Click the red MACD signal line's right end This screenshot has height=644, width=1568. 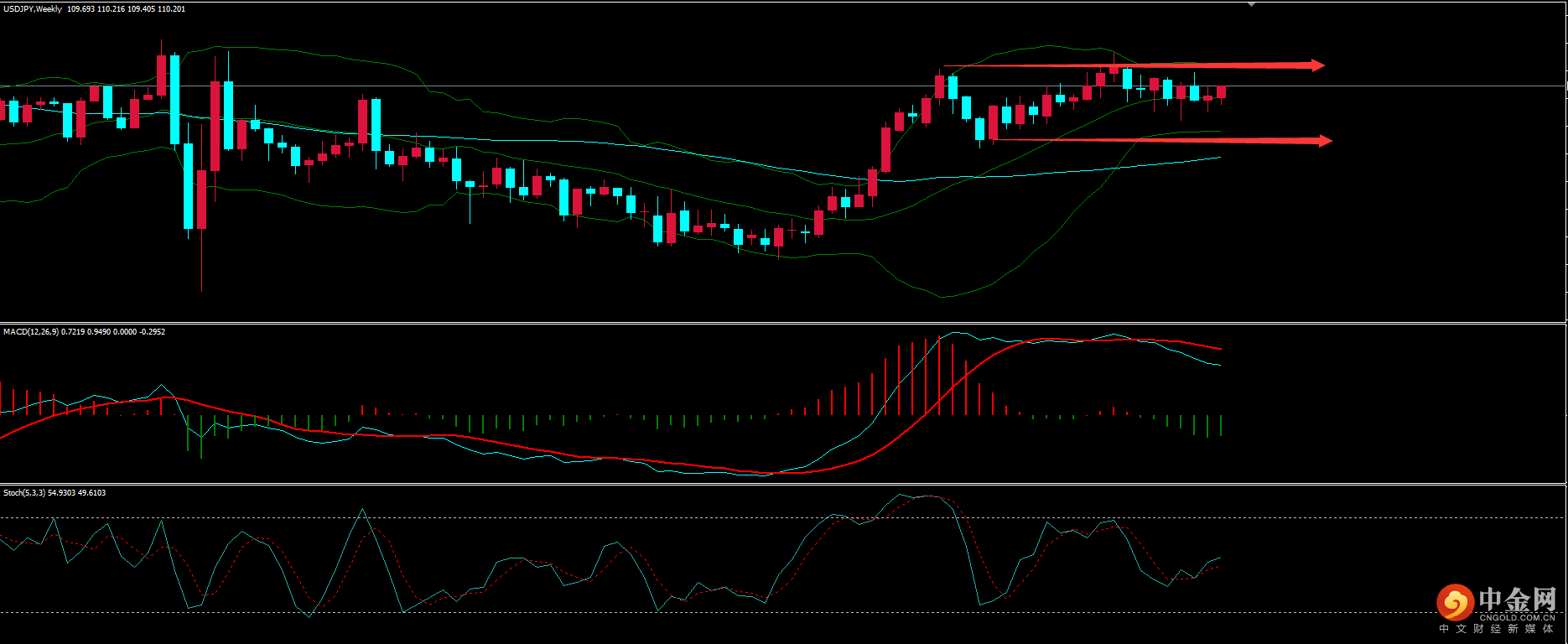click(x=1220, y=349)
